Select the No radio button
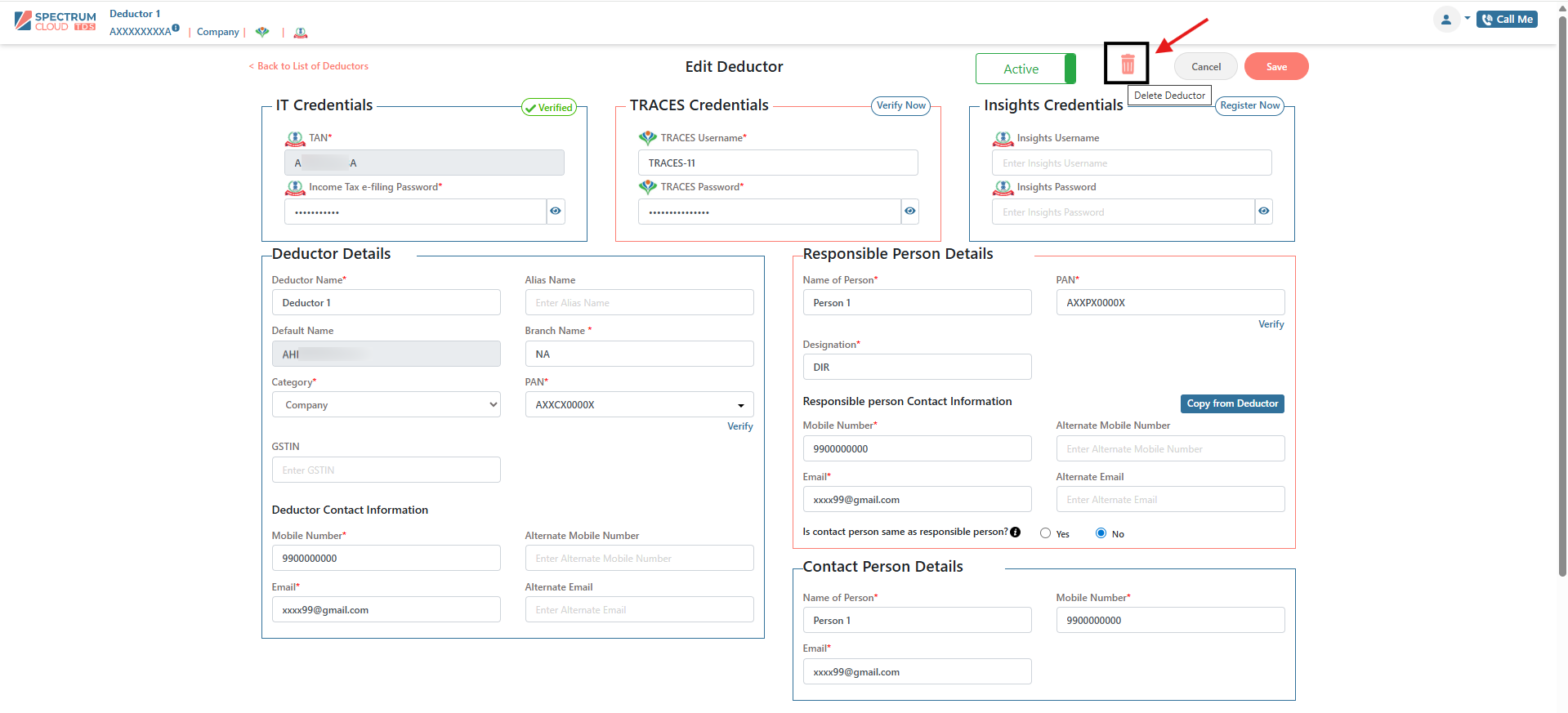 click(1101, 533)
